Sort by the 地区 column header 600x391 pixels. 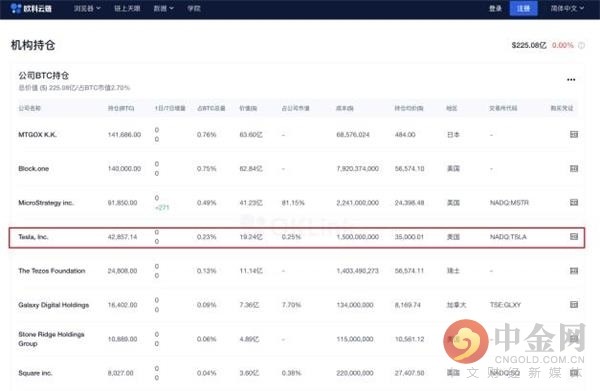coord(452,108)
